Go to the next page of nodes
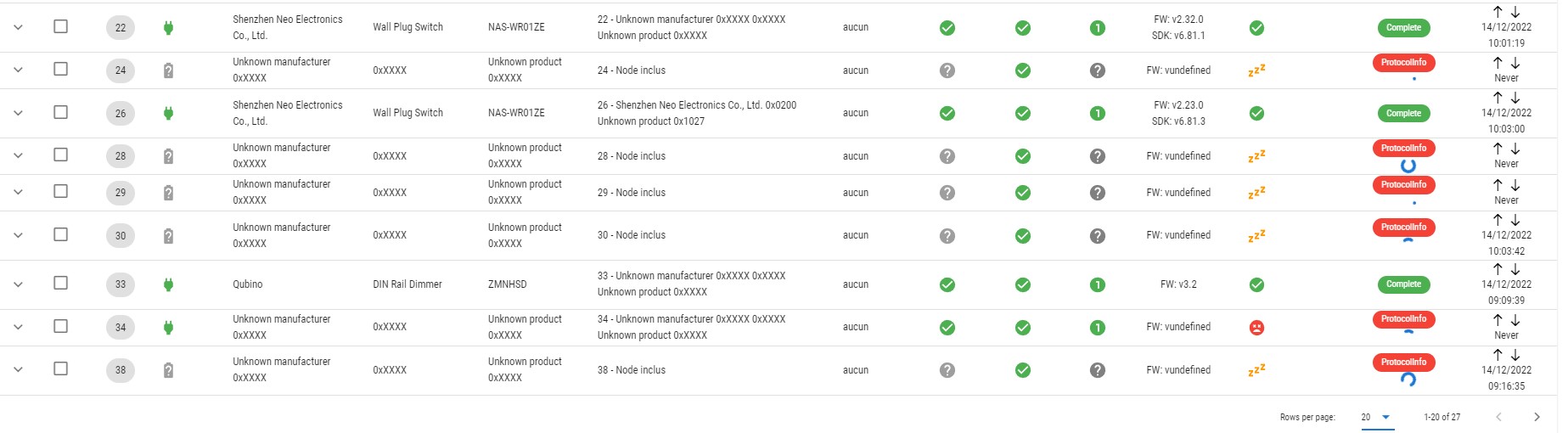1568x433 pixels. click(1537, 417)
